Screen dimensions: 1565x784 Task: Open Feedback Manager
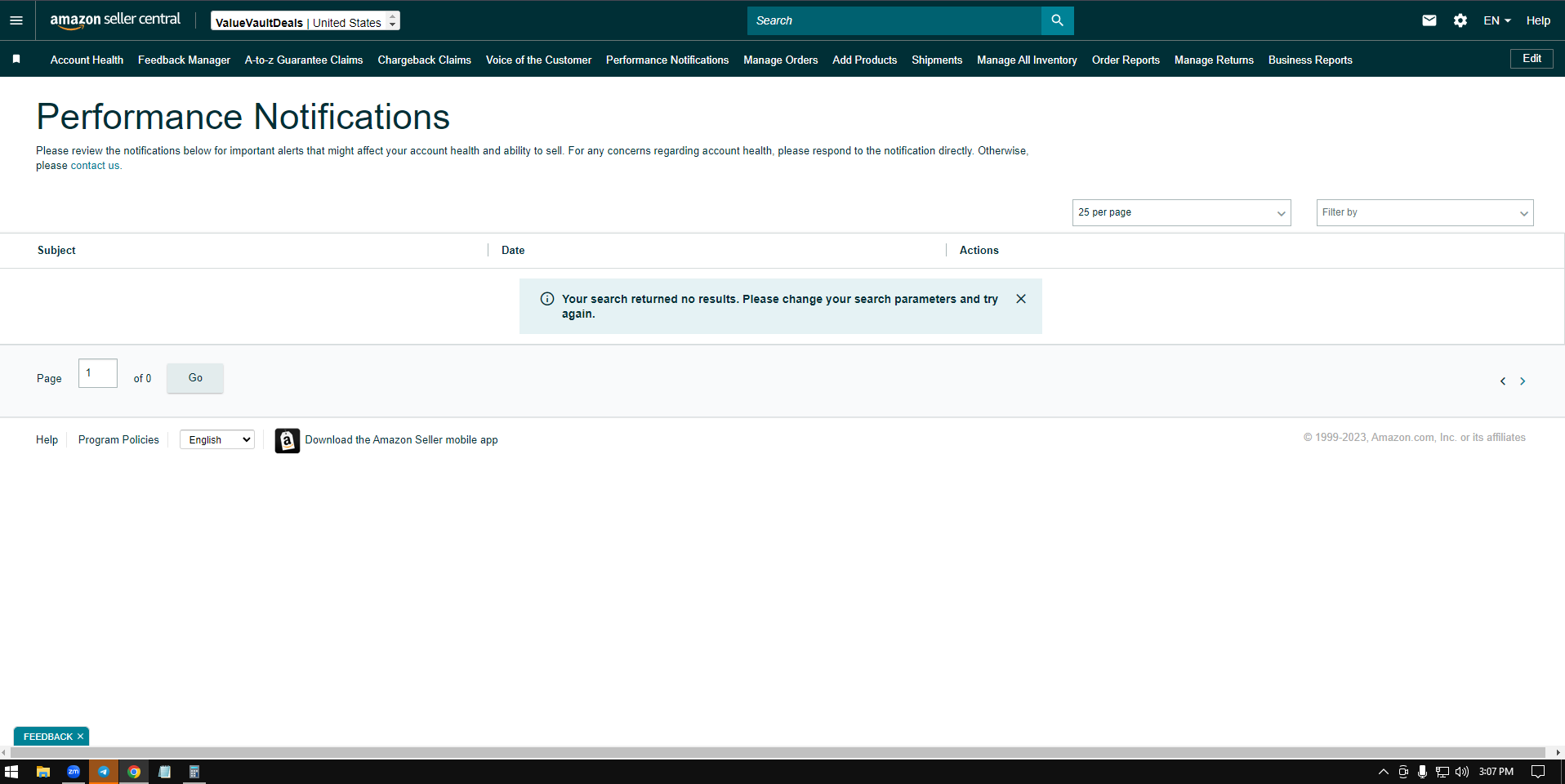point(184,60)
